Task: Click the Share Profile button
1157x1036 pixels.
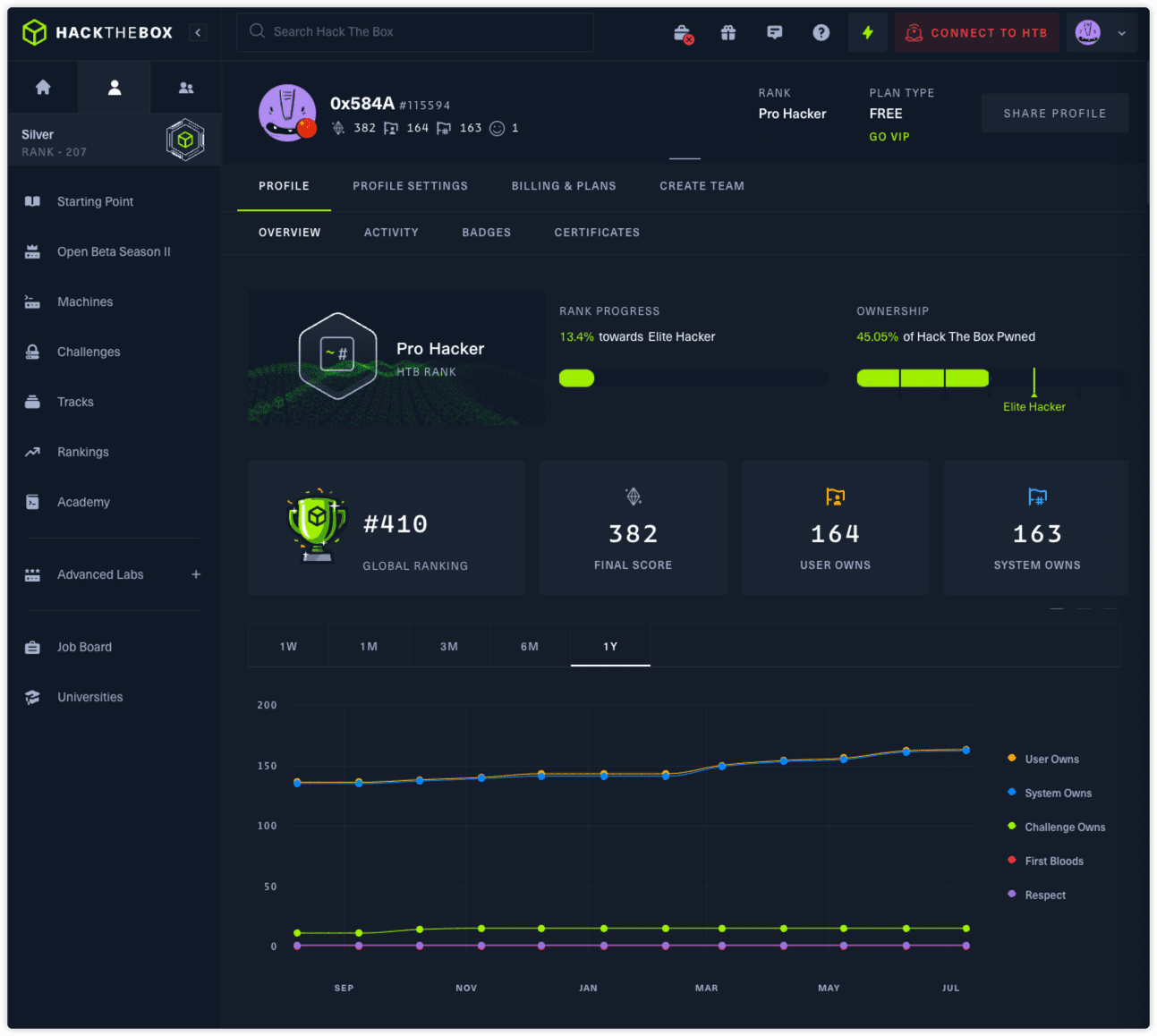Action: coord(1054,114)
